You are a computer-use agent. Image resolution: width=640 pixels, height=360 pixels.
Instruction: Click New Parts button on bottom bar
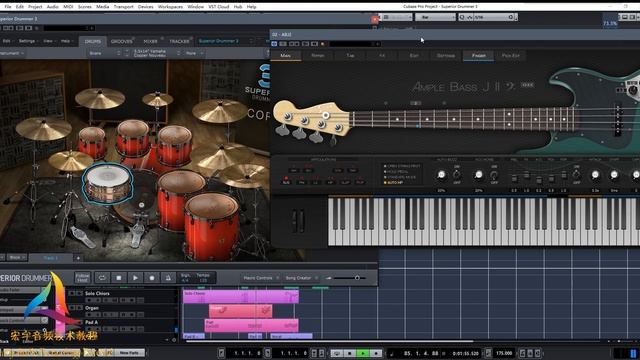pyautogui.click(x=129, y=353)
